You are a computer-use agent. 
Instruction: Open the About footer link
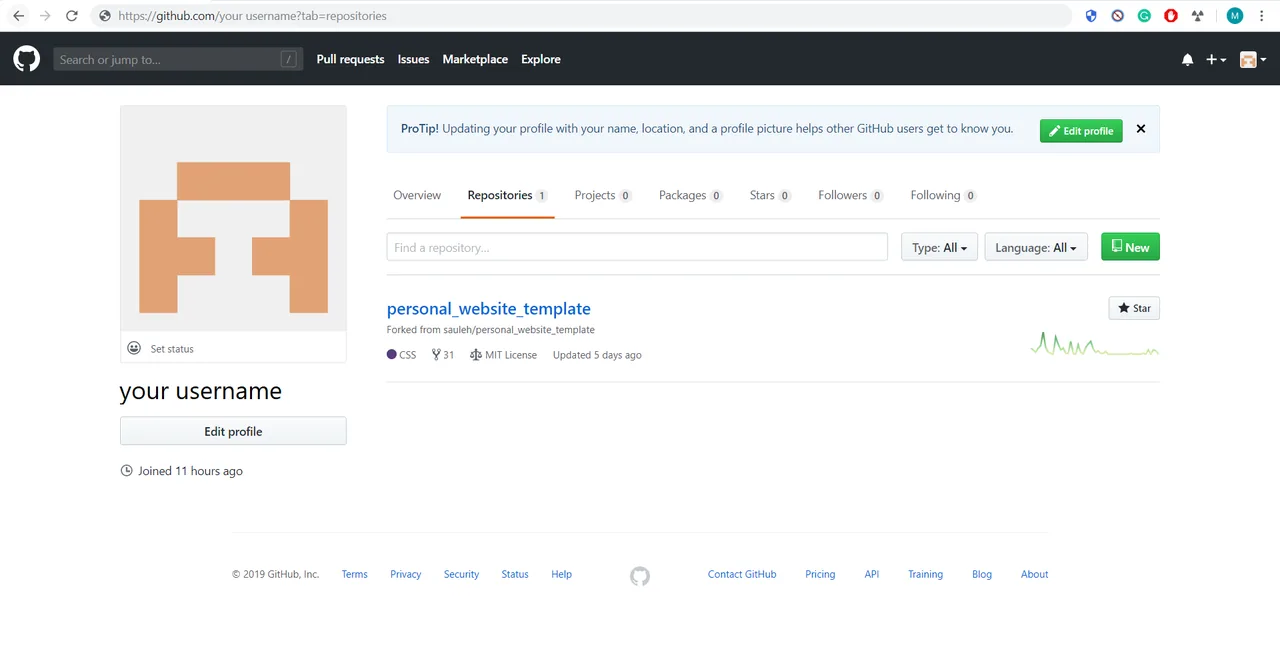coord(1035,575)
